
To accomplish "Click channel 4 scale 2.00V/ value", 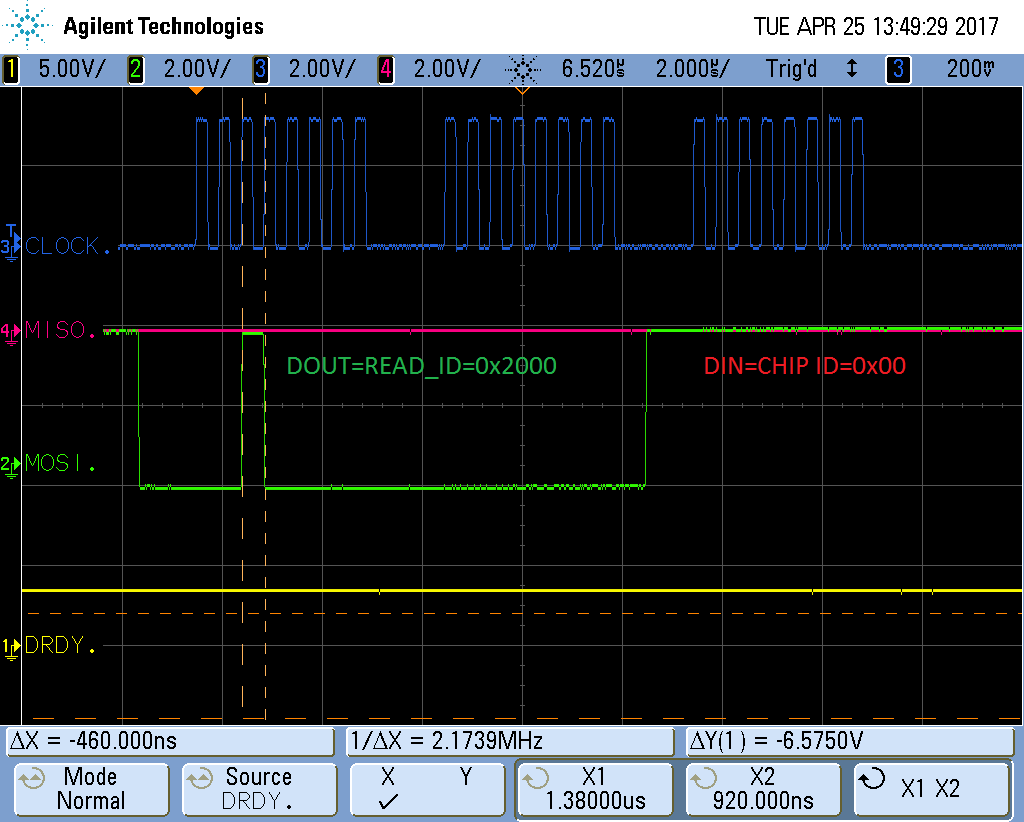I will pyautogui.click(x=447, y=69).
